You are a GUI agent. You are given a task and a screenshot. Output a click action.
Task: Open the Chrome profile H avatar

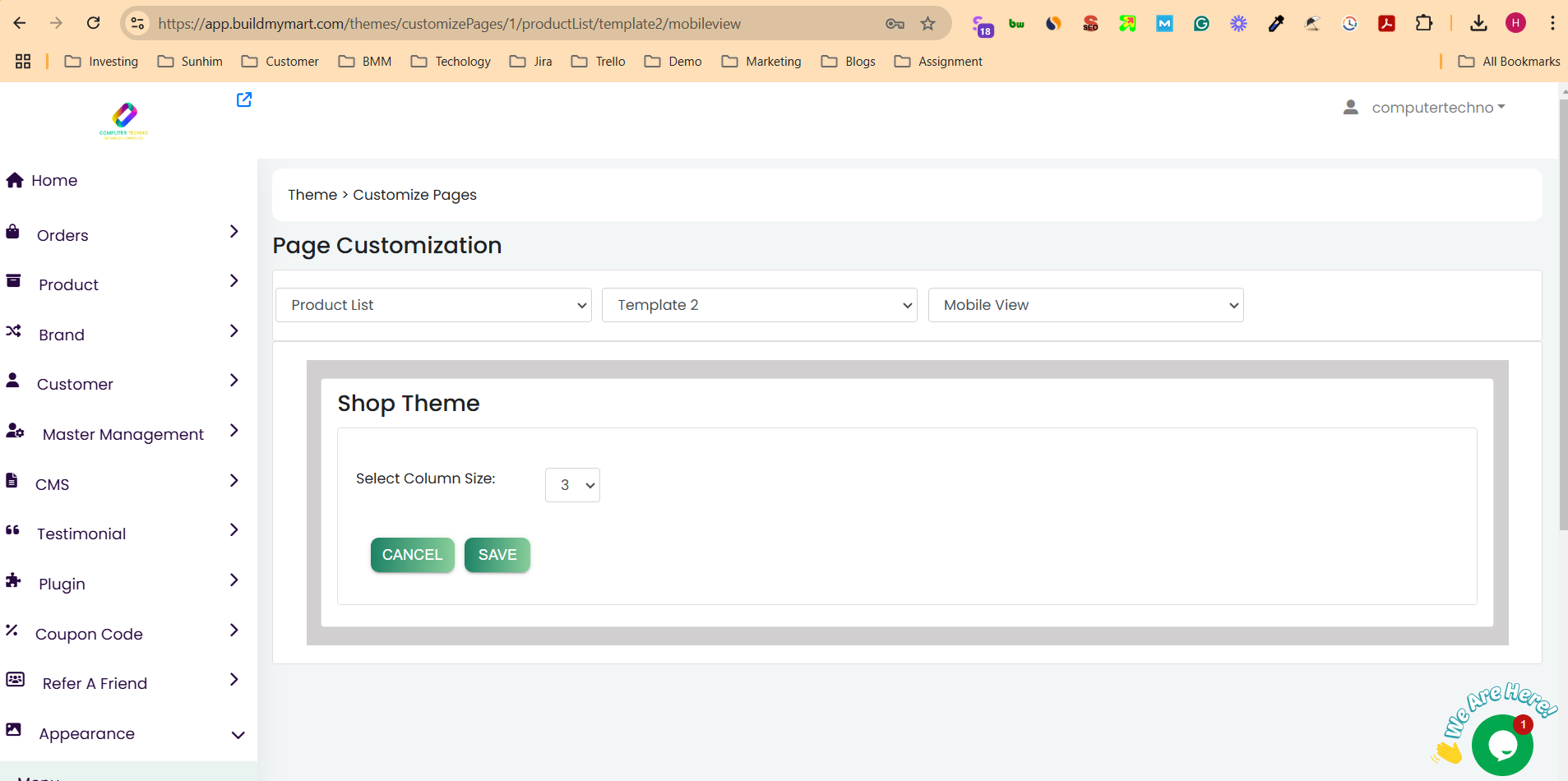1516,23
